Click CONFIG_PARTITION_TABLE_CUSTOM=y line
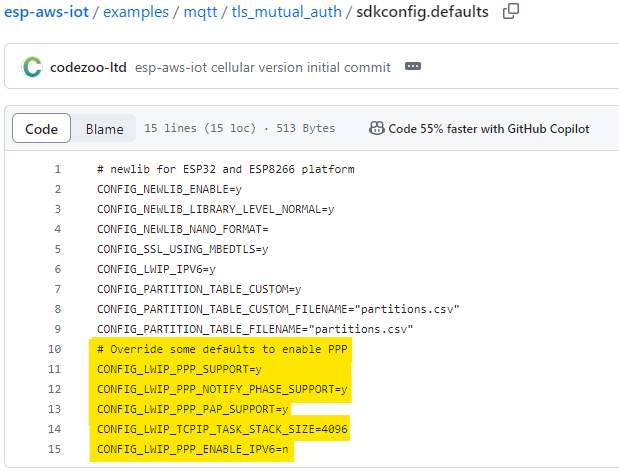This screenshot has width=619, height=471. tap(199, 289)
